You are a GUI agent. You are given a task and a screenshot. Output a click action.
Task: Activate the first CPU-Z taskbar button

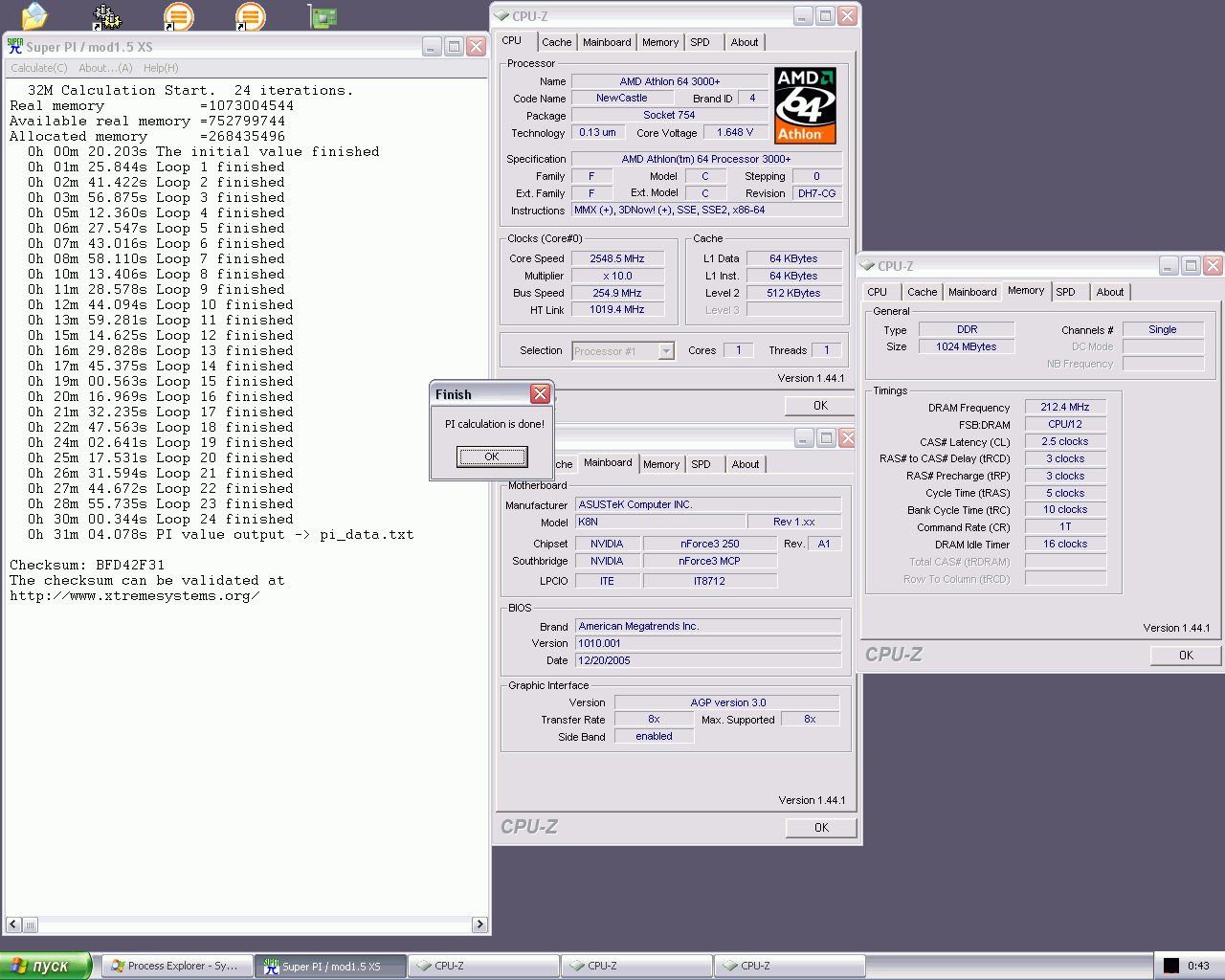(x=483, y=966)
